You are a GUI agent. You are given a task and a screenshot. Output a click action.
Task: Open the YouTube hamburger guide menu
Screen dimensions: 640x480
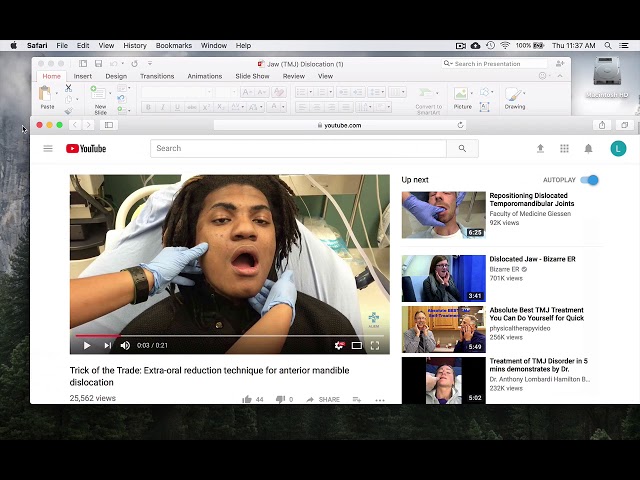tap(48, 149)
